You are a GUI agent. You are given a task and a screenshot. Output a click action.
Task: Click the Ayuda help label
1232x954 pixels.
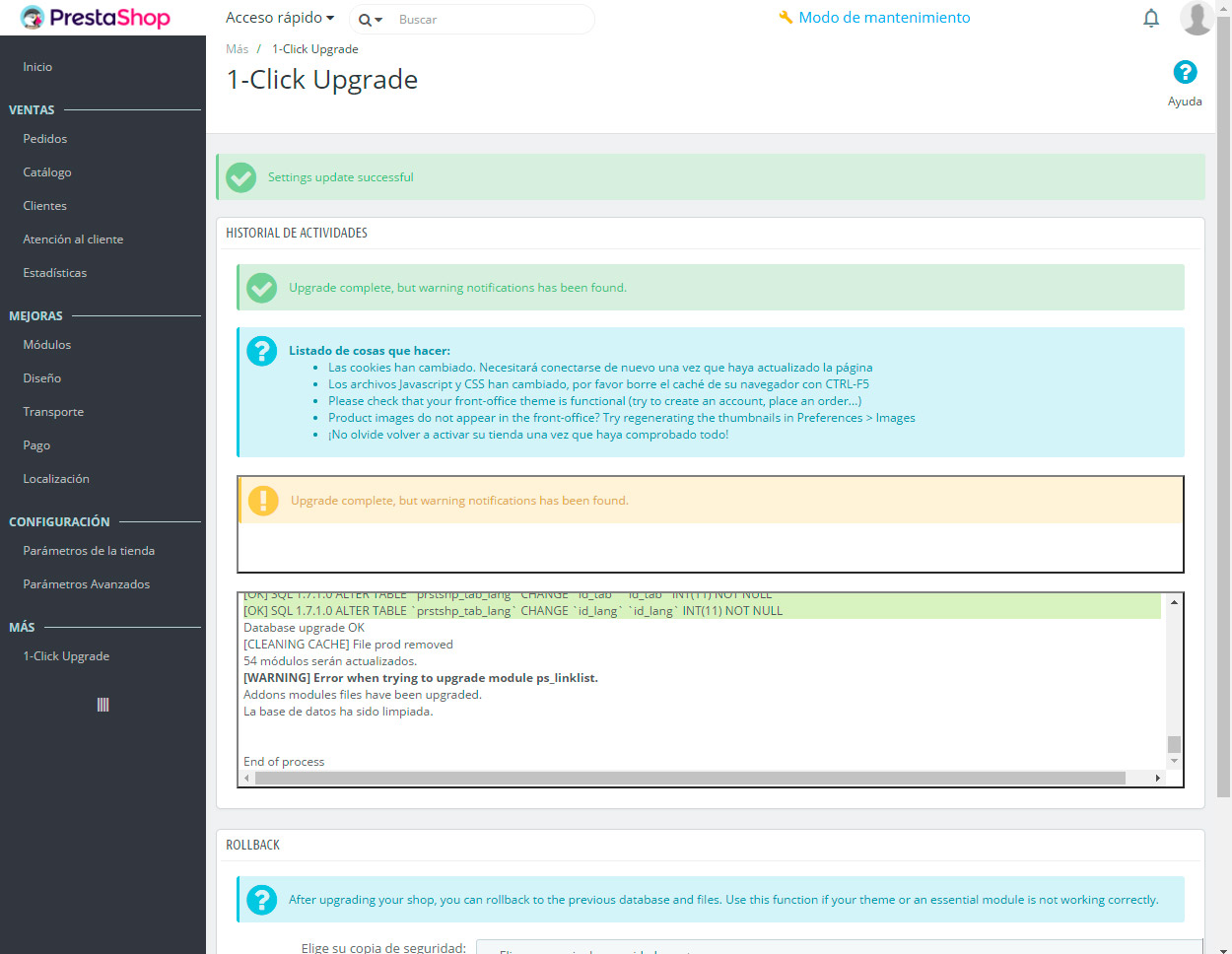1185,102
